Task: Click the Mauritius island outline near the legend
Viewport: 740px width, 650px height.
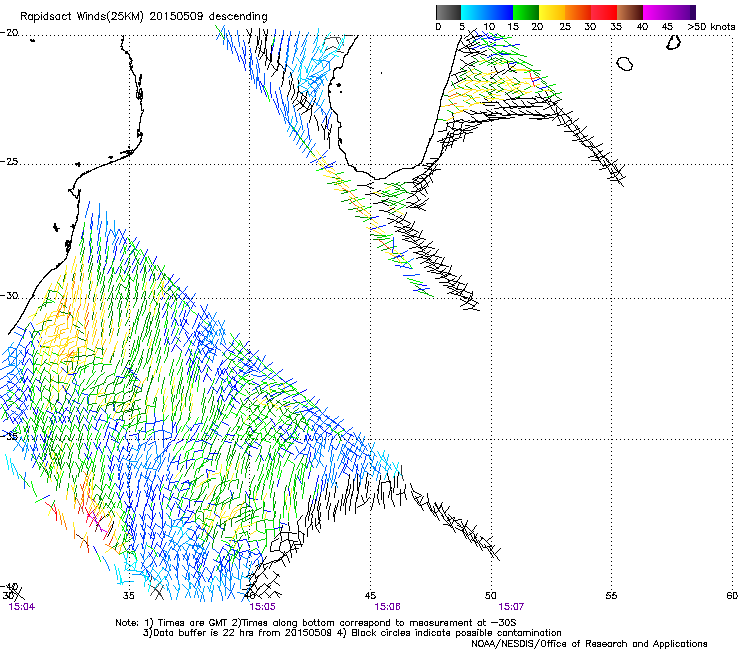Action: [x=673, y=42]
